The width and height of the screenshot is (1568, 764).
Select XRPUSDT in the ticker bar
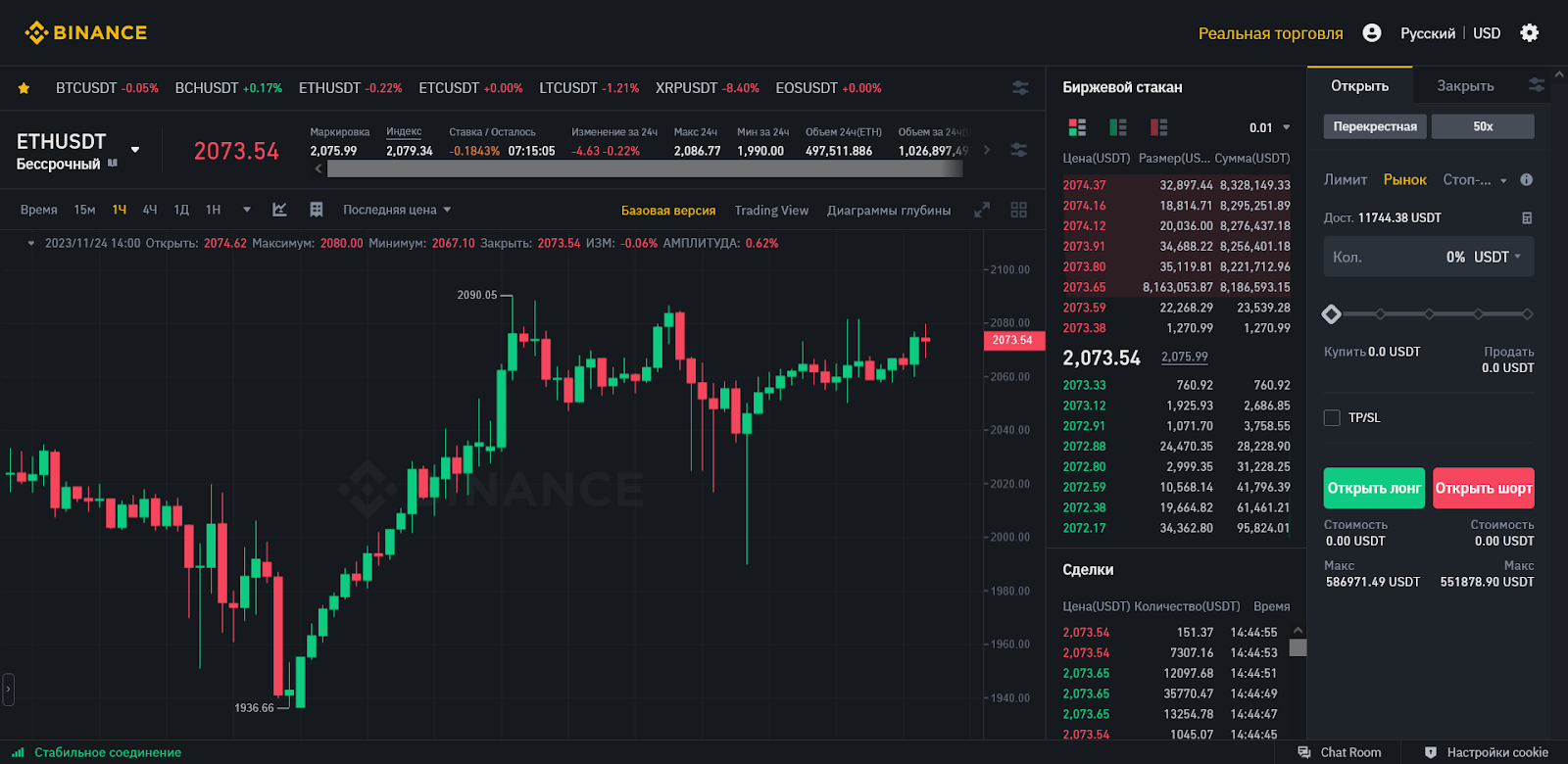pyautogui.click(x=708, y=87)
